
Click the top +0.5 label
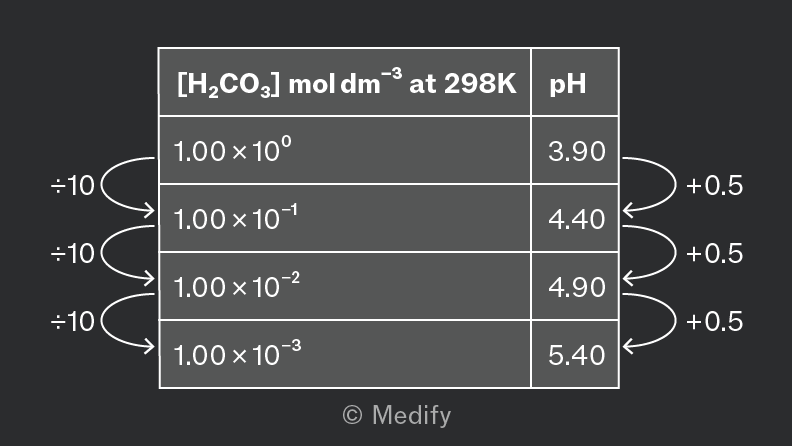click(x=715, y=185)
